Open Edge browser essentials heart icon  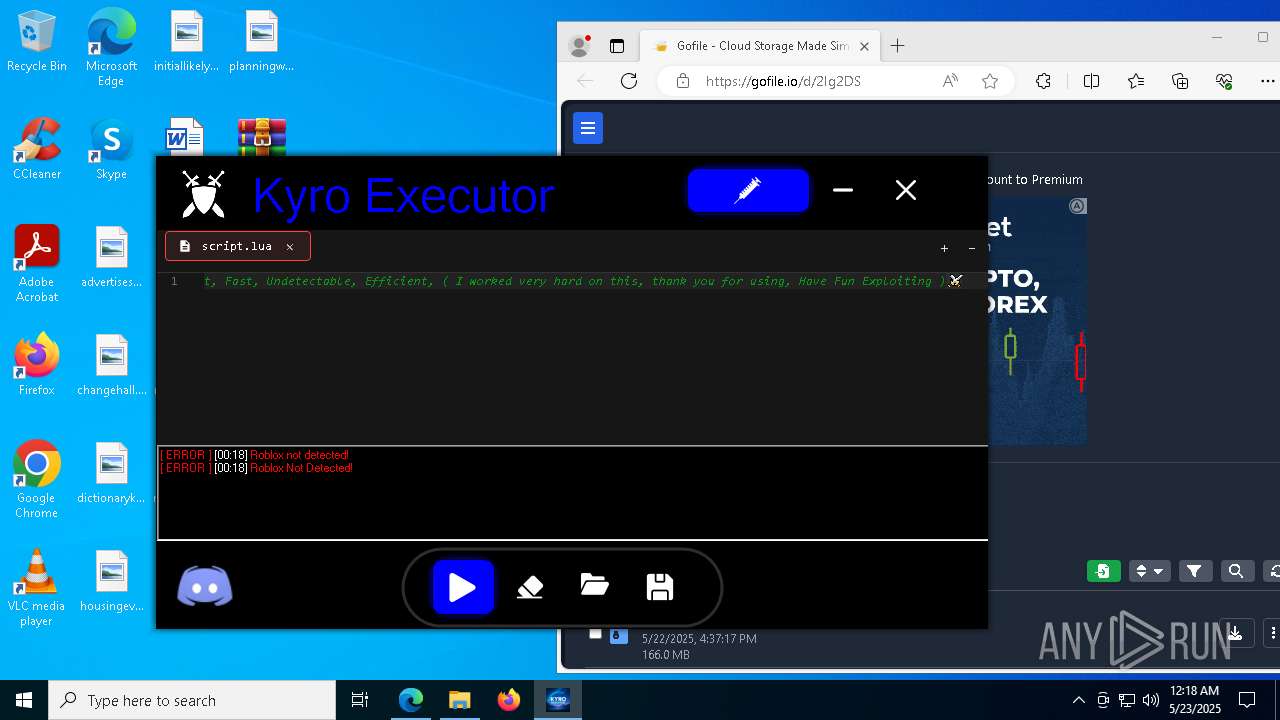click(x=1224, y=81)
